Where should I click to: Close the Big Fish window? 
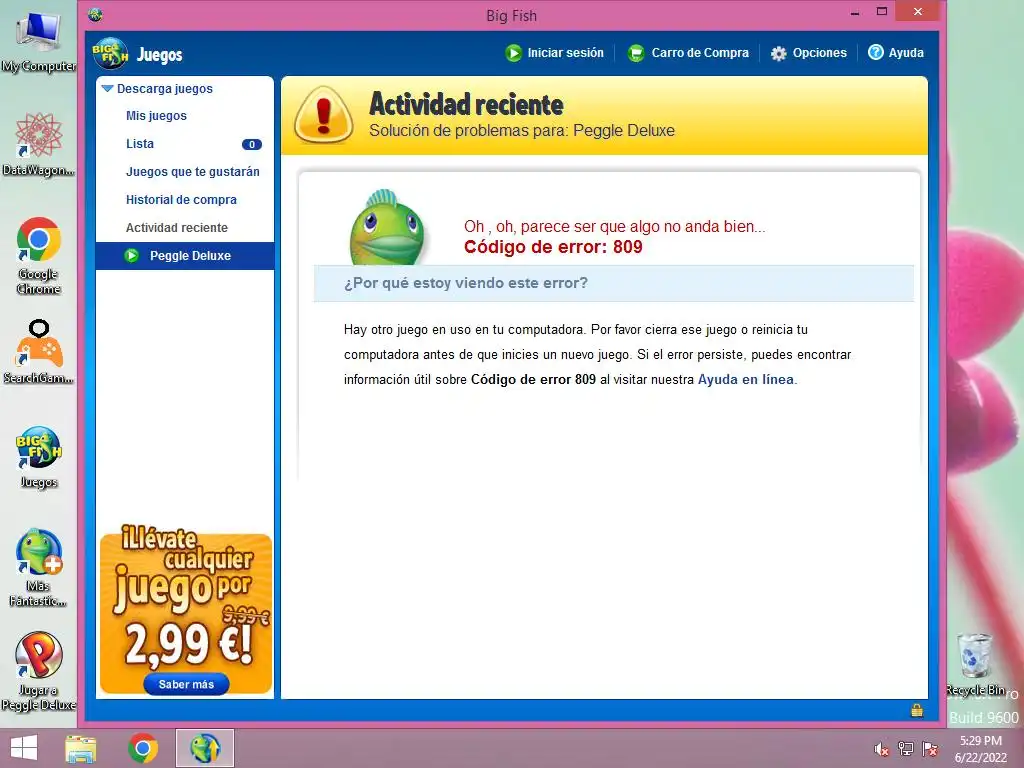[918, 12]
